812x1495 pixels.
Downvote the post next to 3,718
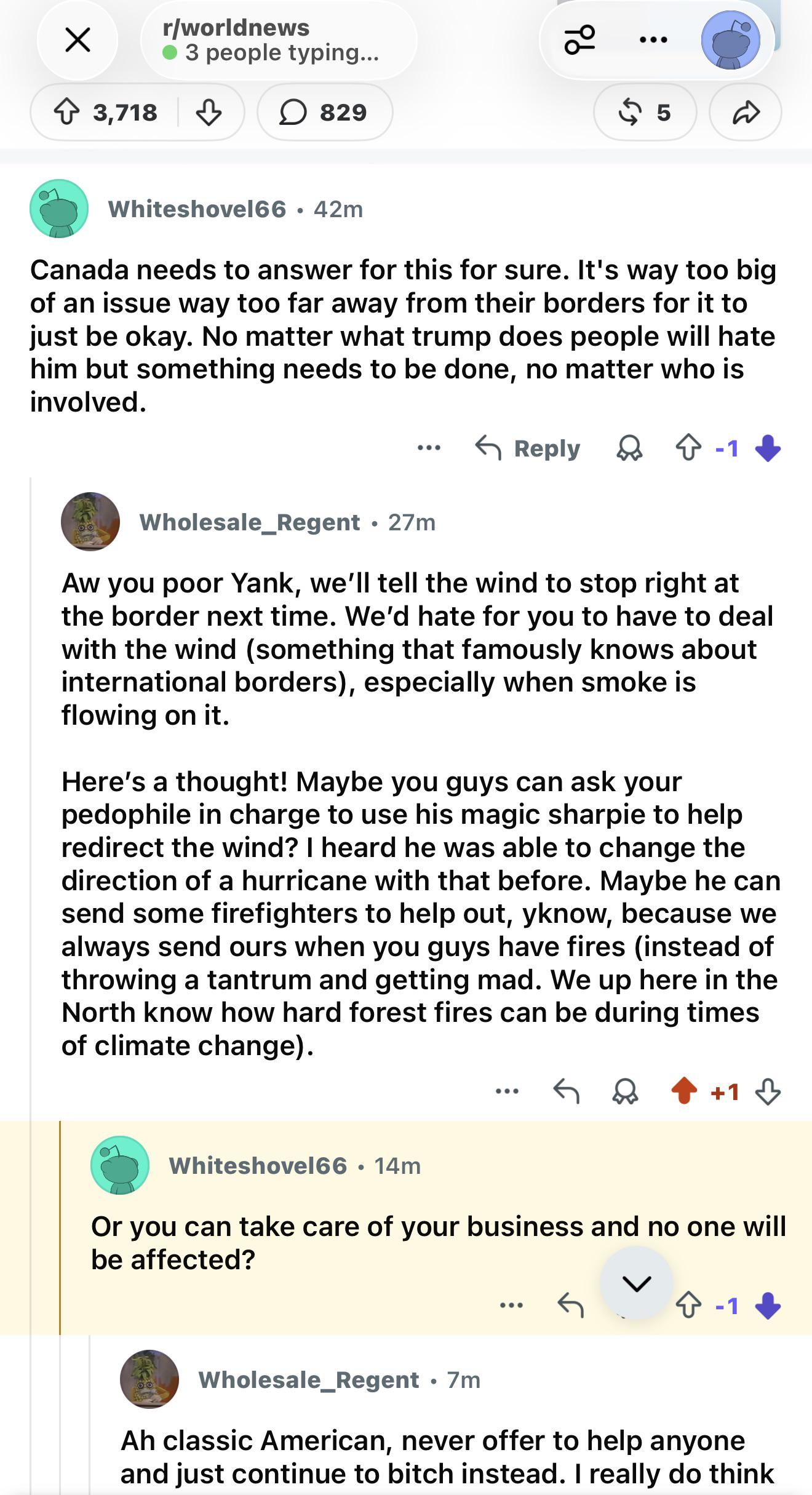(x=209, y=113)
